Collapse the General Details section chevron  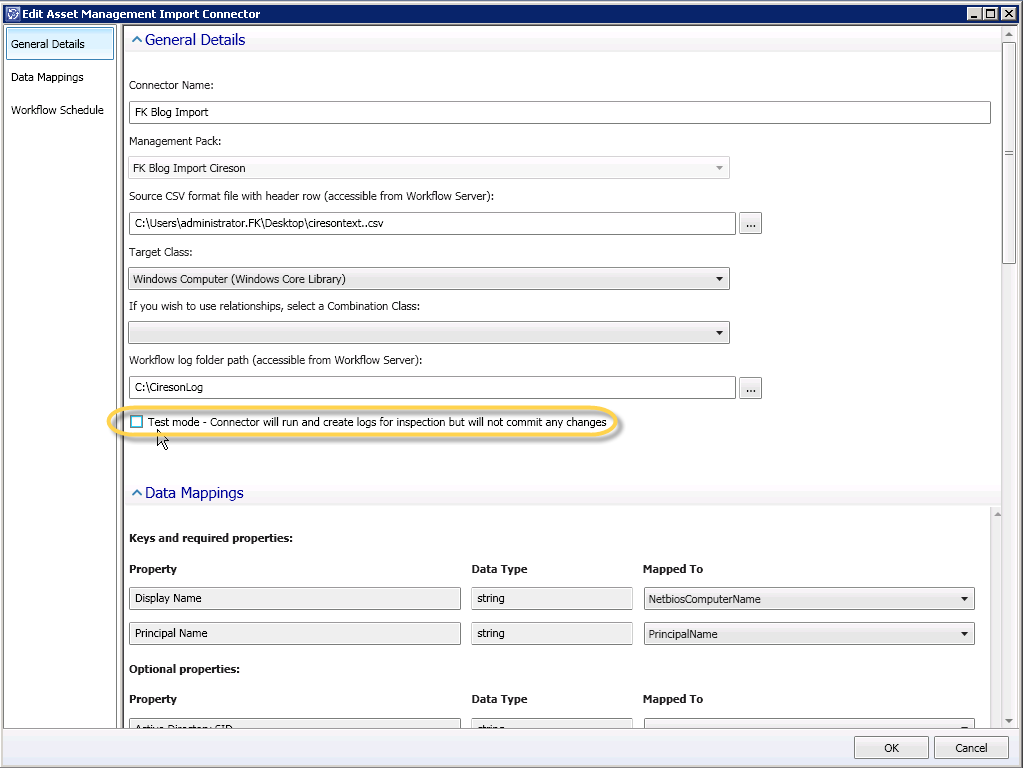coord(136,40)
